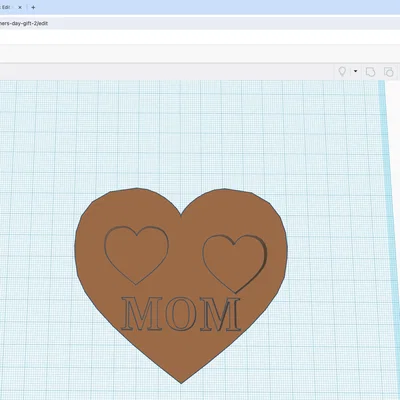Click the Show All lightbulb icon

click(342, 71)
